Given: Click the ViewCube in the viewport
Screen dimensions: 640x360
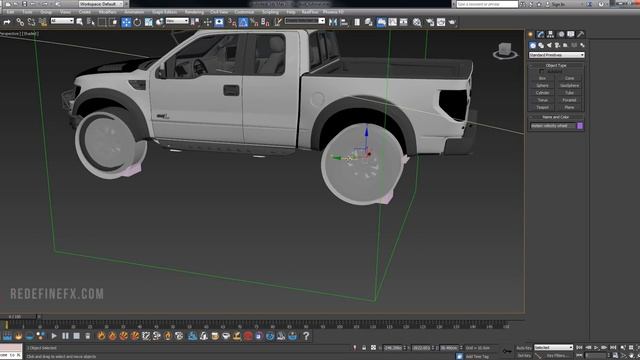Looking at the screenshot, I should [x=505, y=51].
